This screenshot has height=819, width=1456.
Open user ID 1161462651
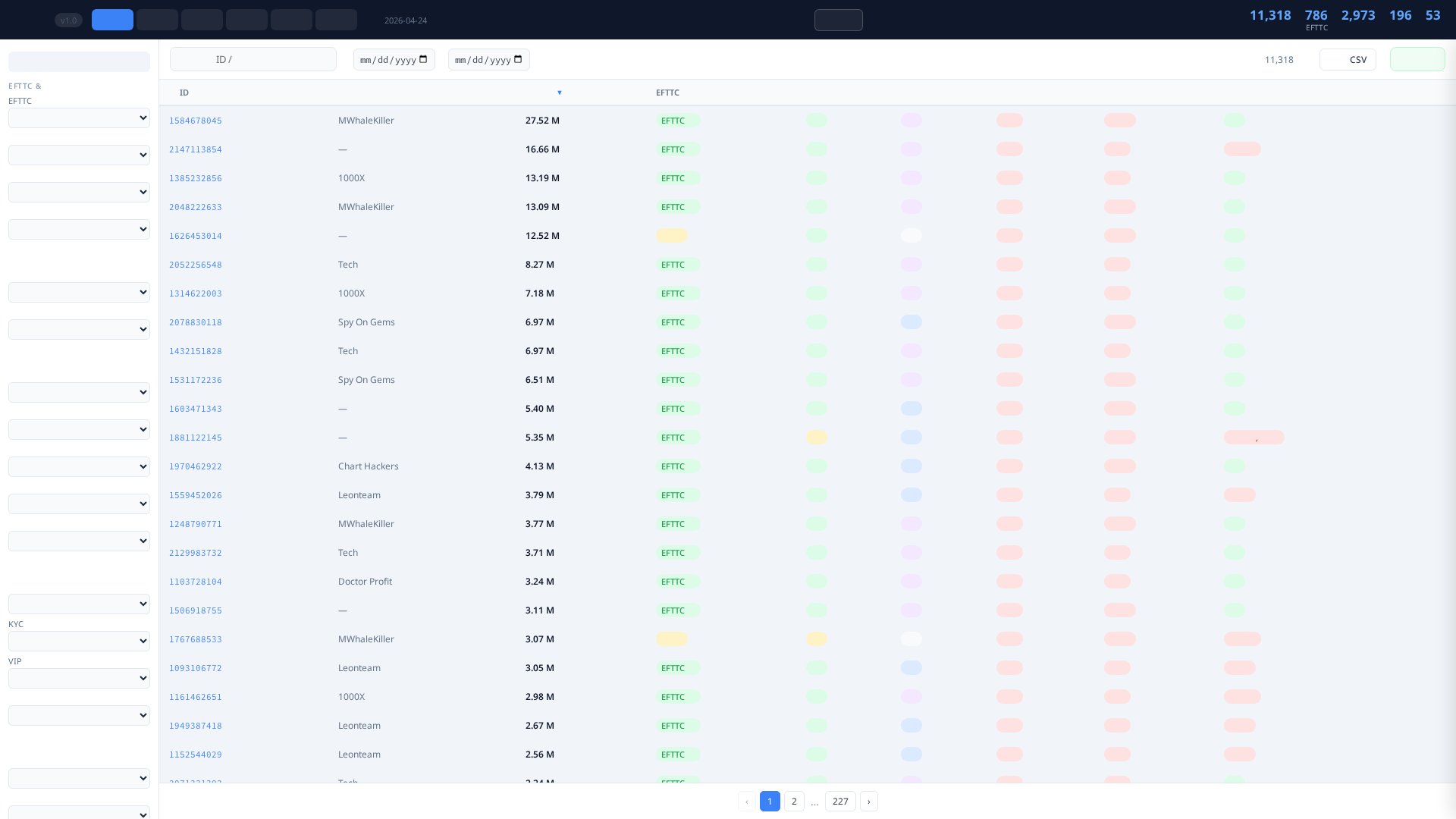tap(196, 697)
